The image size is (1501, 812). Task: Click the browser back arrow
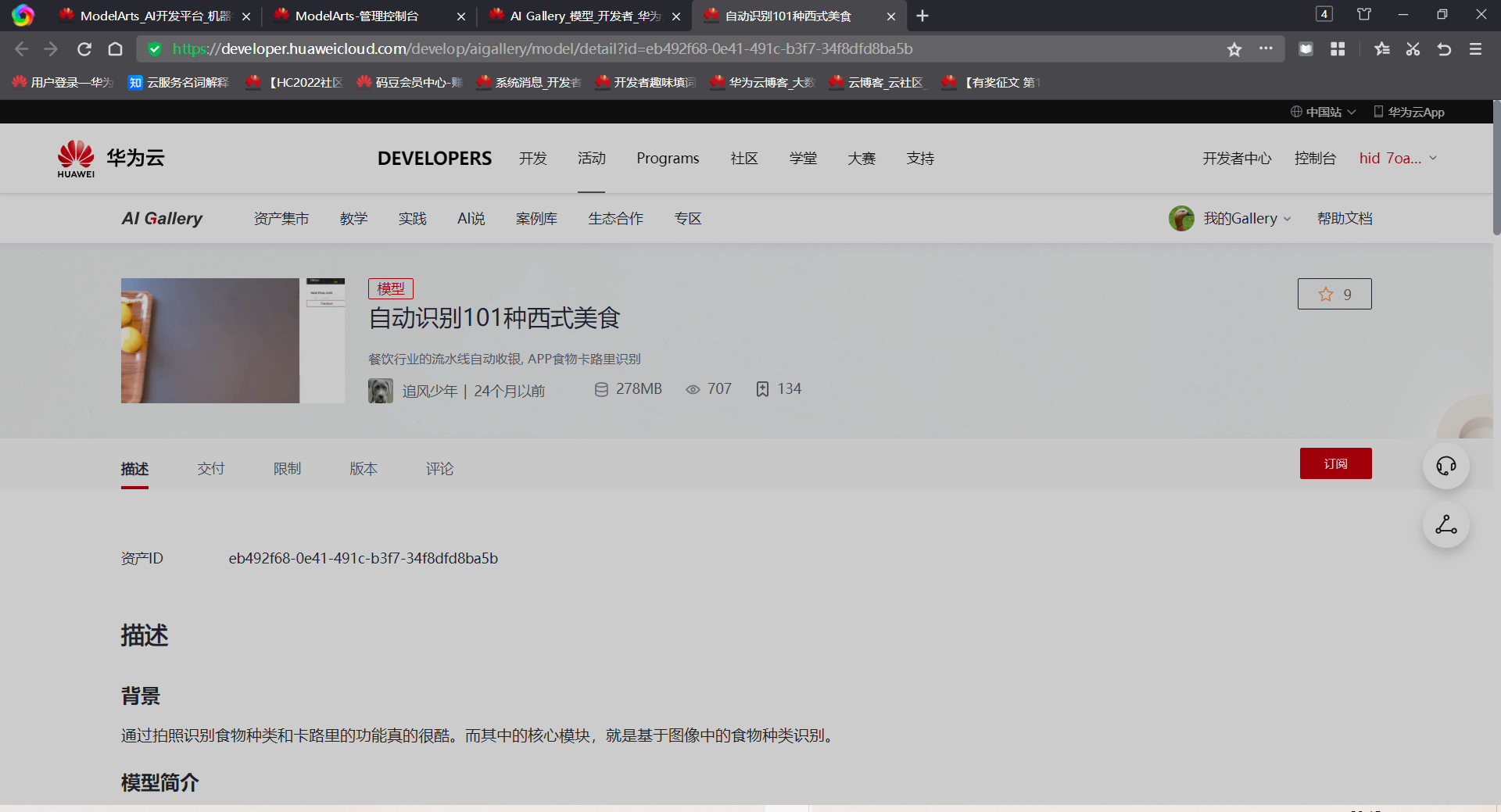coord(21,49)
